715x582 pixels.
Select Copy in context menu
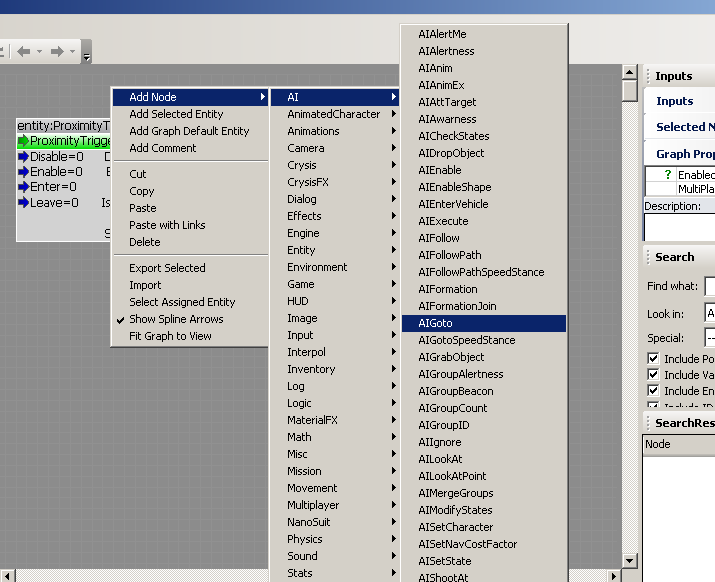(x=190, y=191)
